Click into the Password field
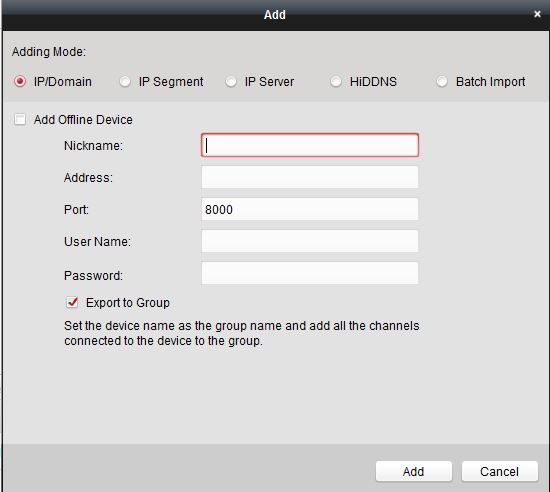The image size is (550, 492). tap(310, 273)
